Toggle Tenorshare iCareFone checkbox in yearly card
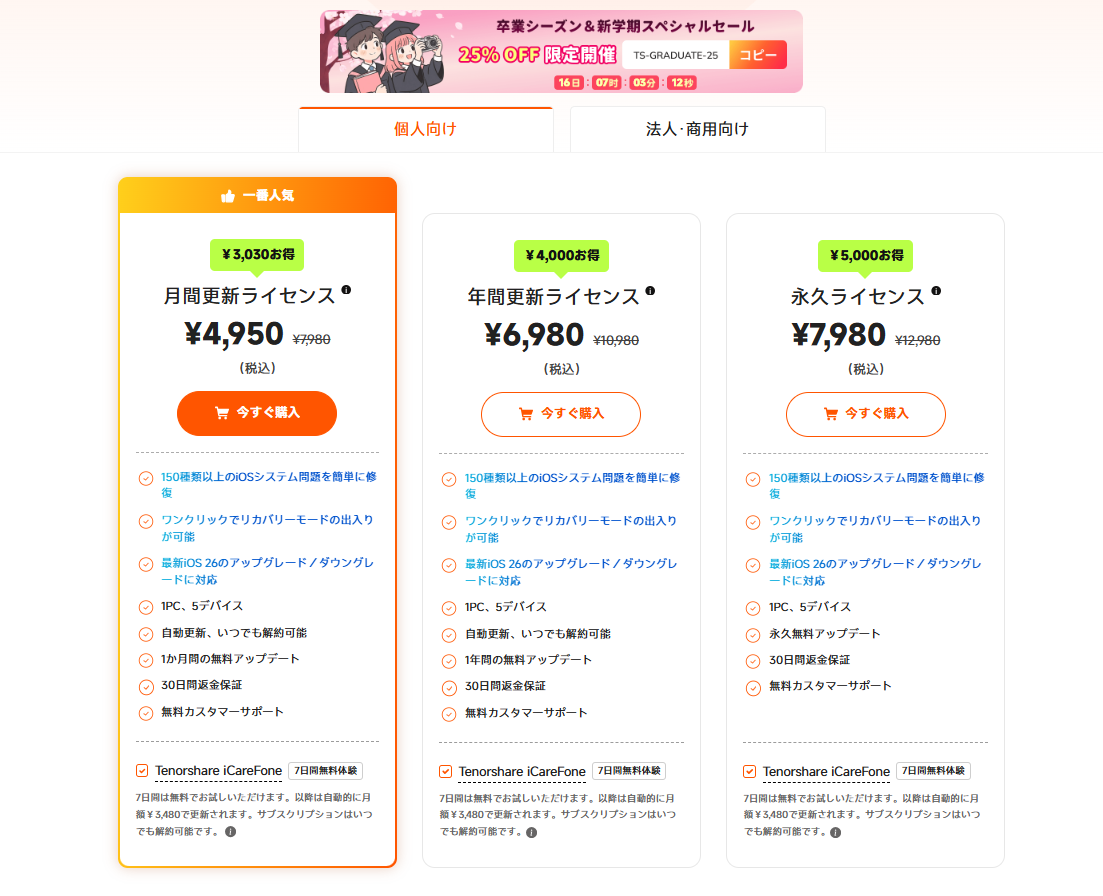1103x896 pixels. click(x=443, y=771)
